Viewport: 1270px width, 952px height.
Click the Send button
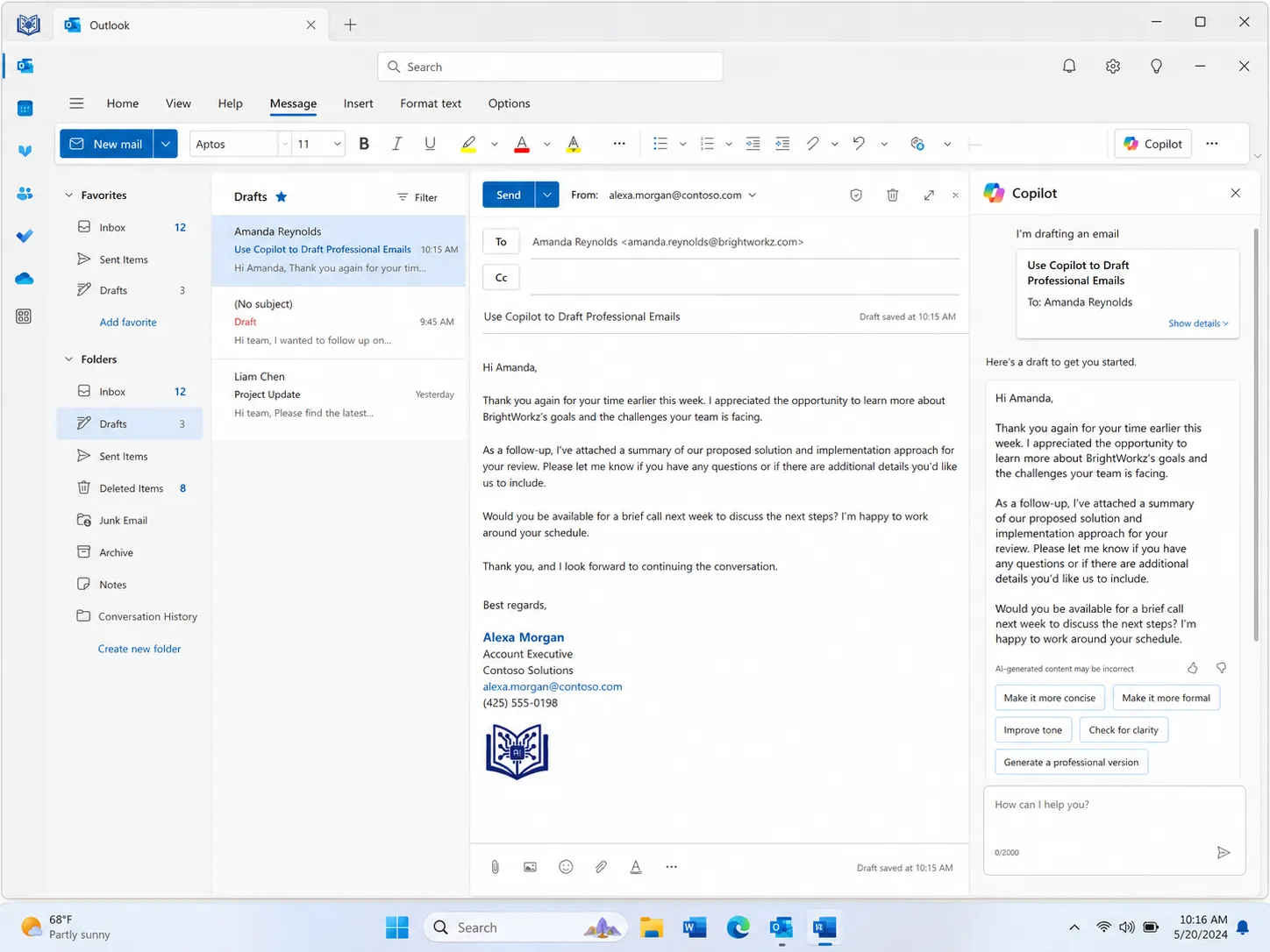(x=508, y=195)
